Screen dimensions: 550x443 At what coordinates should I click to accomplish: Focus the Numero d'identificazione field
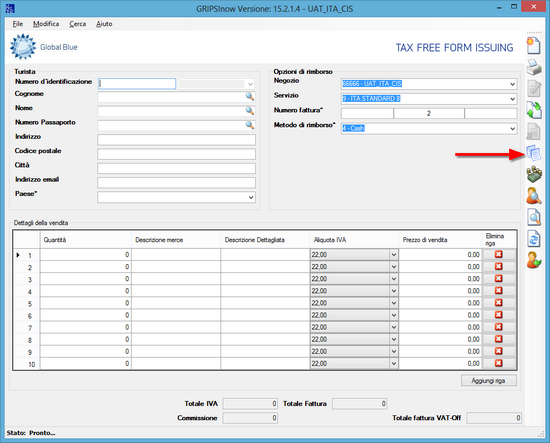(137, 84)
